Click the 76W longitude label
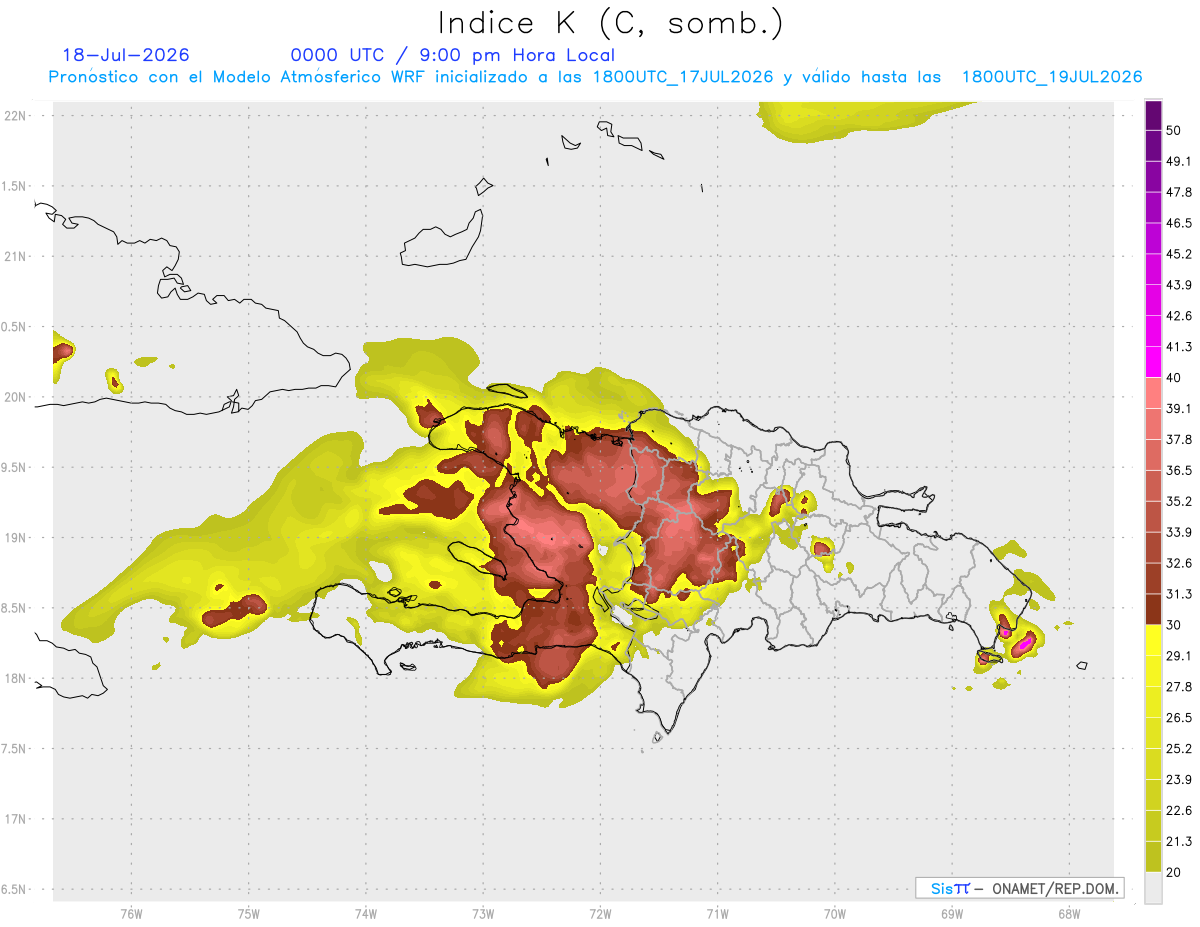This screenshot has height=927, width=1200. [132, 913]
